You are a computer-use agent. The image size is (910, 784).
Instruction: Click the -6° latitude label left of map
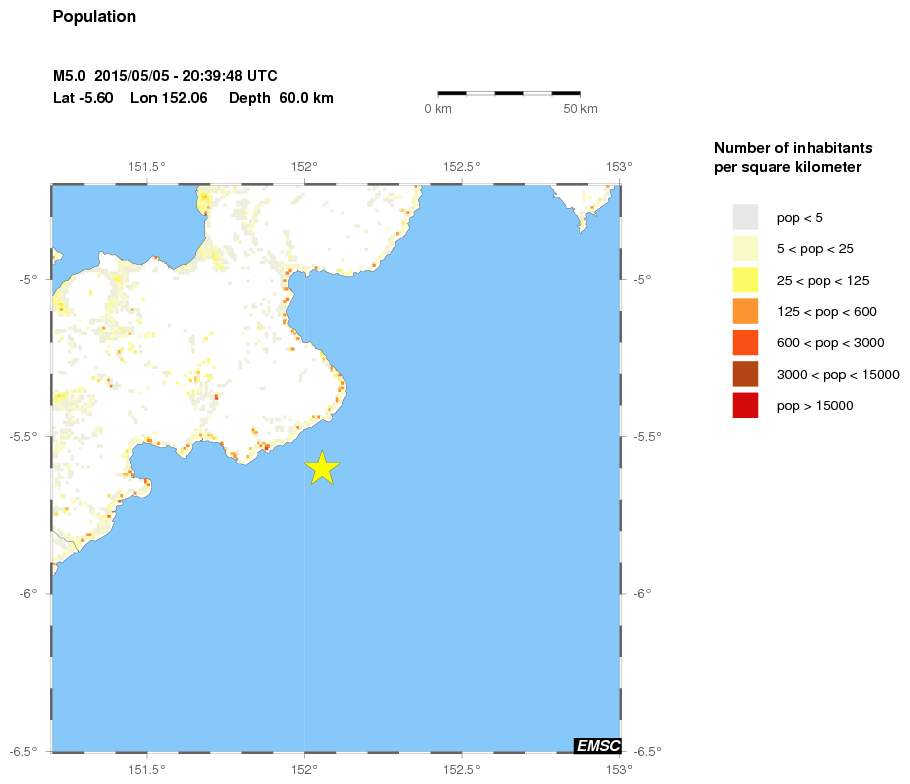26,593
